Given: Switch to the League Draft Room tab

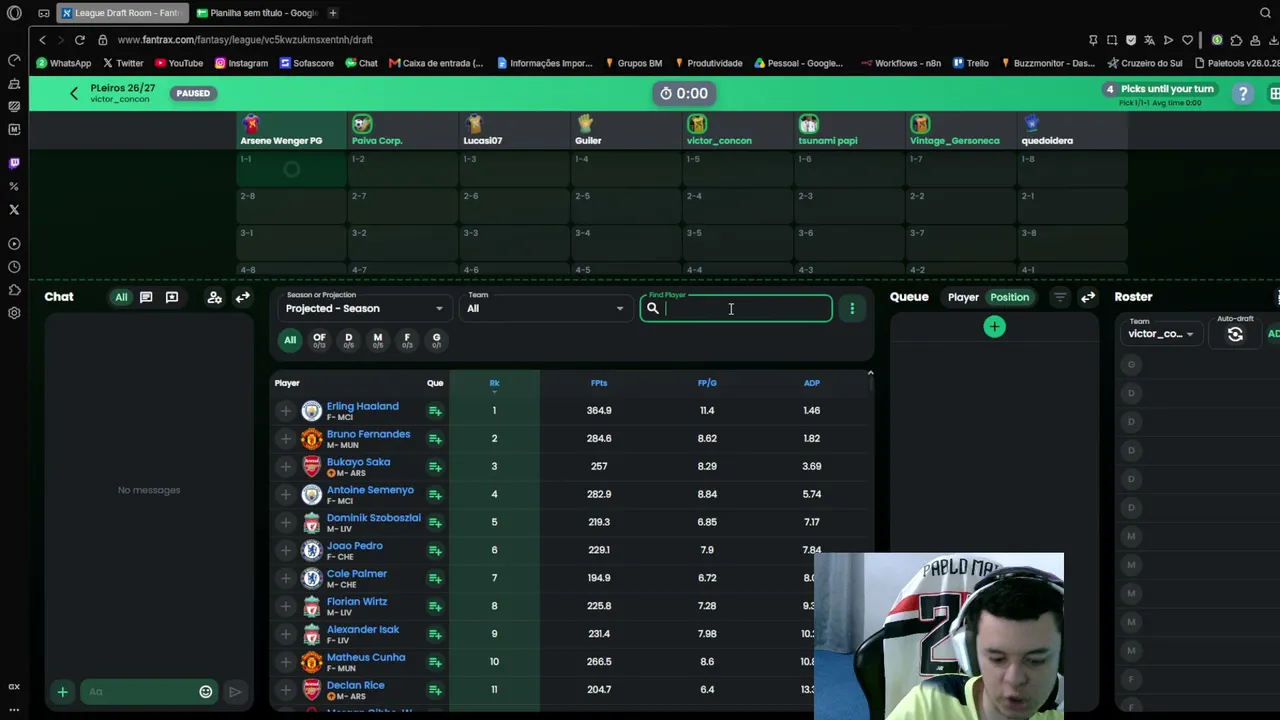Looking at the screenshot, I should tap(120, 13).
